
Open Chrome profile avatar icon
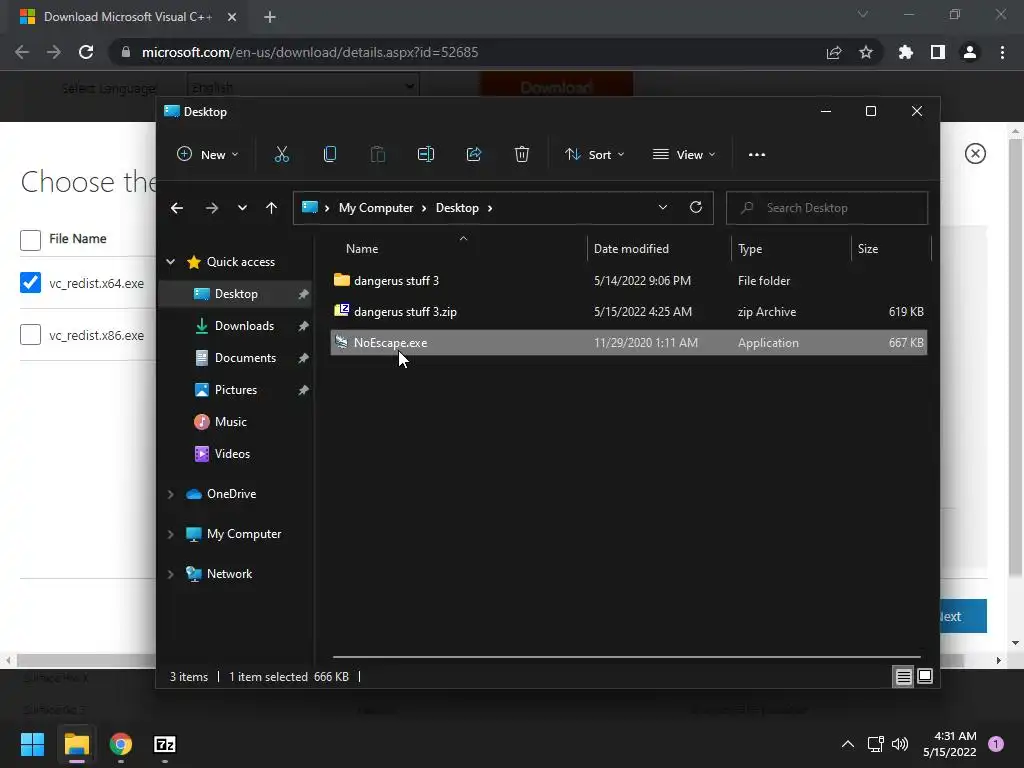tap(970, 52)
